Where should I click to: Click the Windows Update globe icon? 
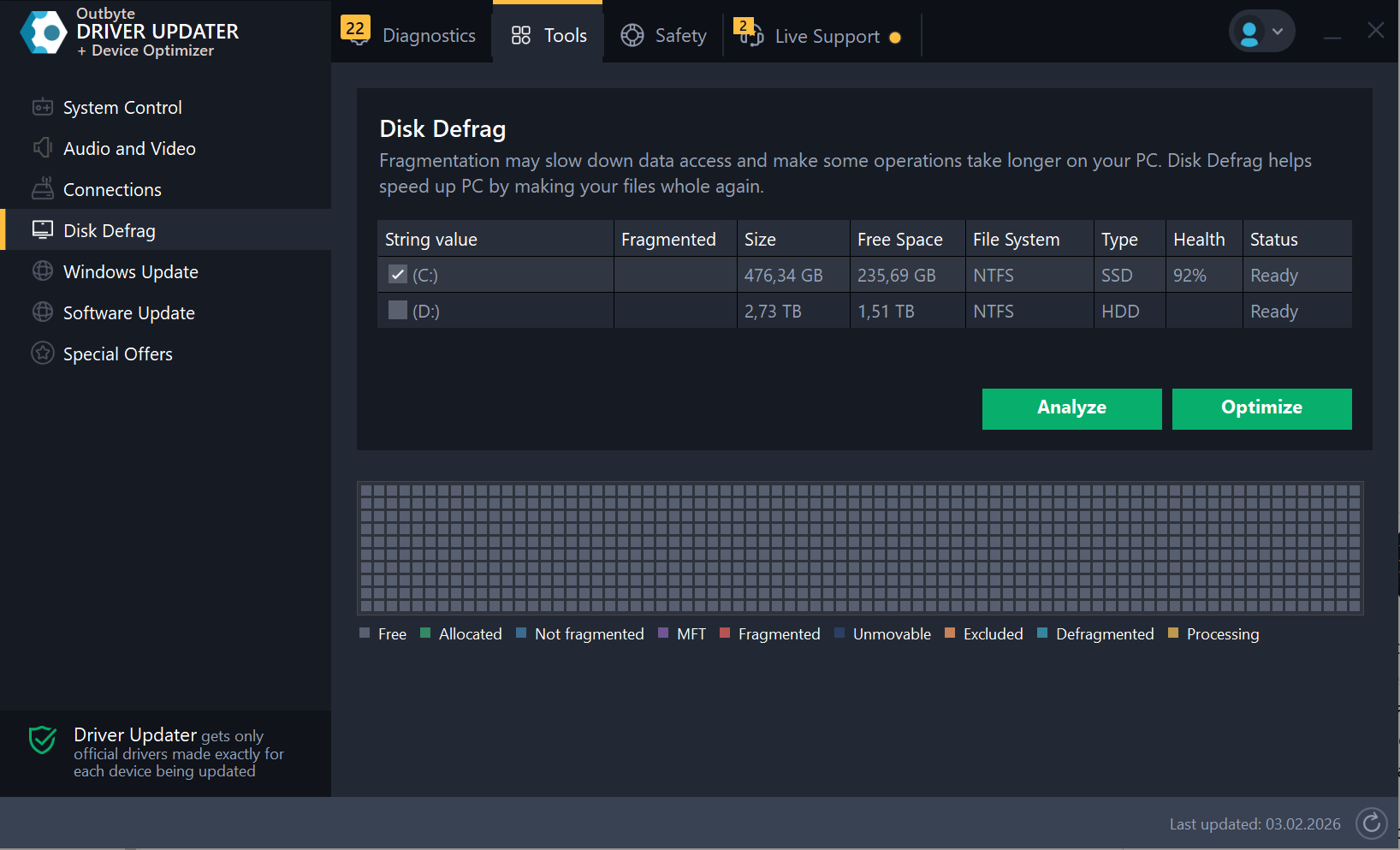[43, 271]
